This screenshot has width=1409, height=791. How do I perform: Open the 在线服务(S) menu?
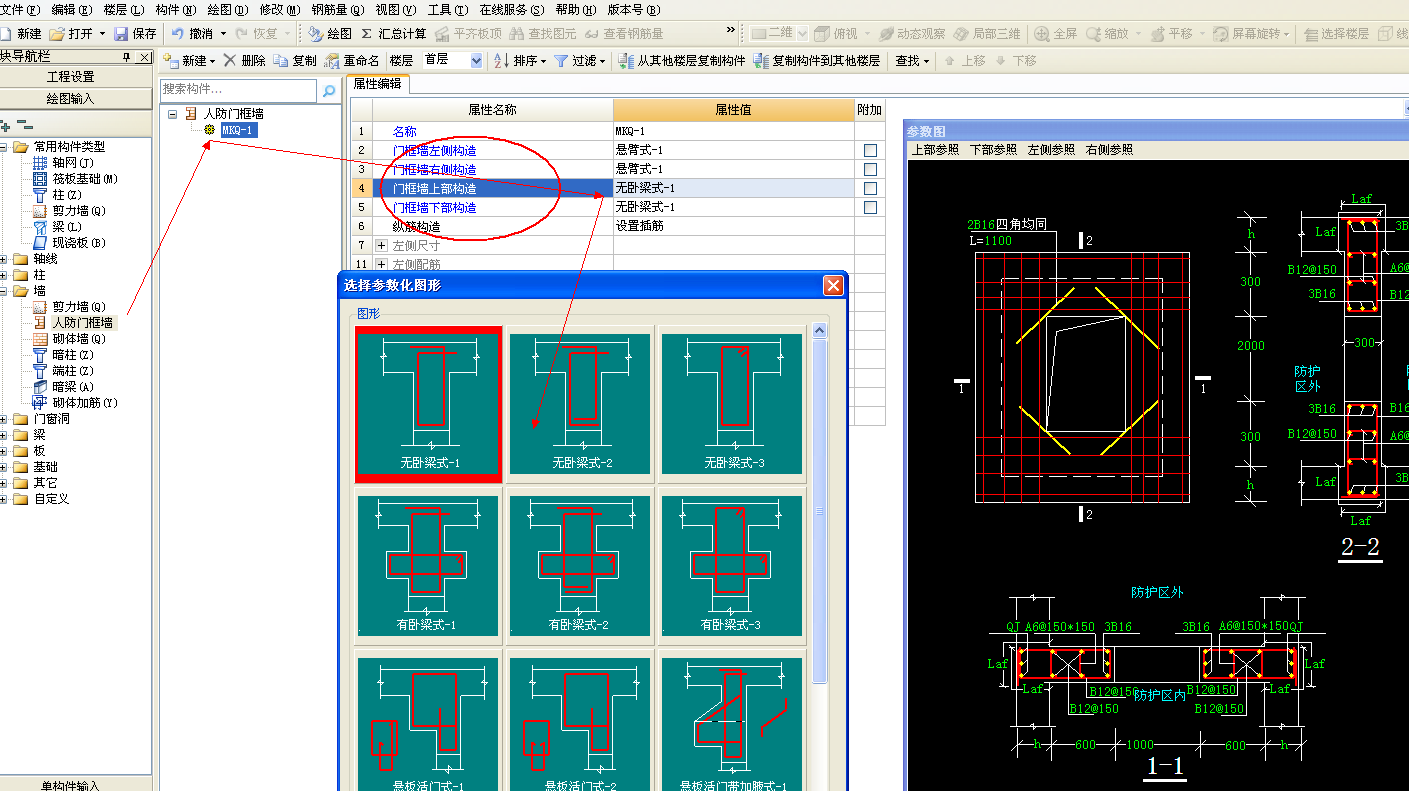512,9
